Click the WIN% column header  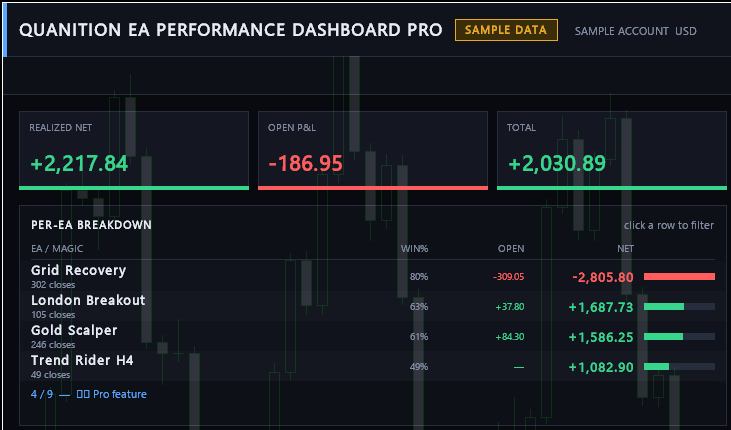tap(414, 249)
